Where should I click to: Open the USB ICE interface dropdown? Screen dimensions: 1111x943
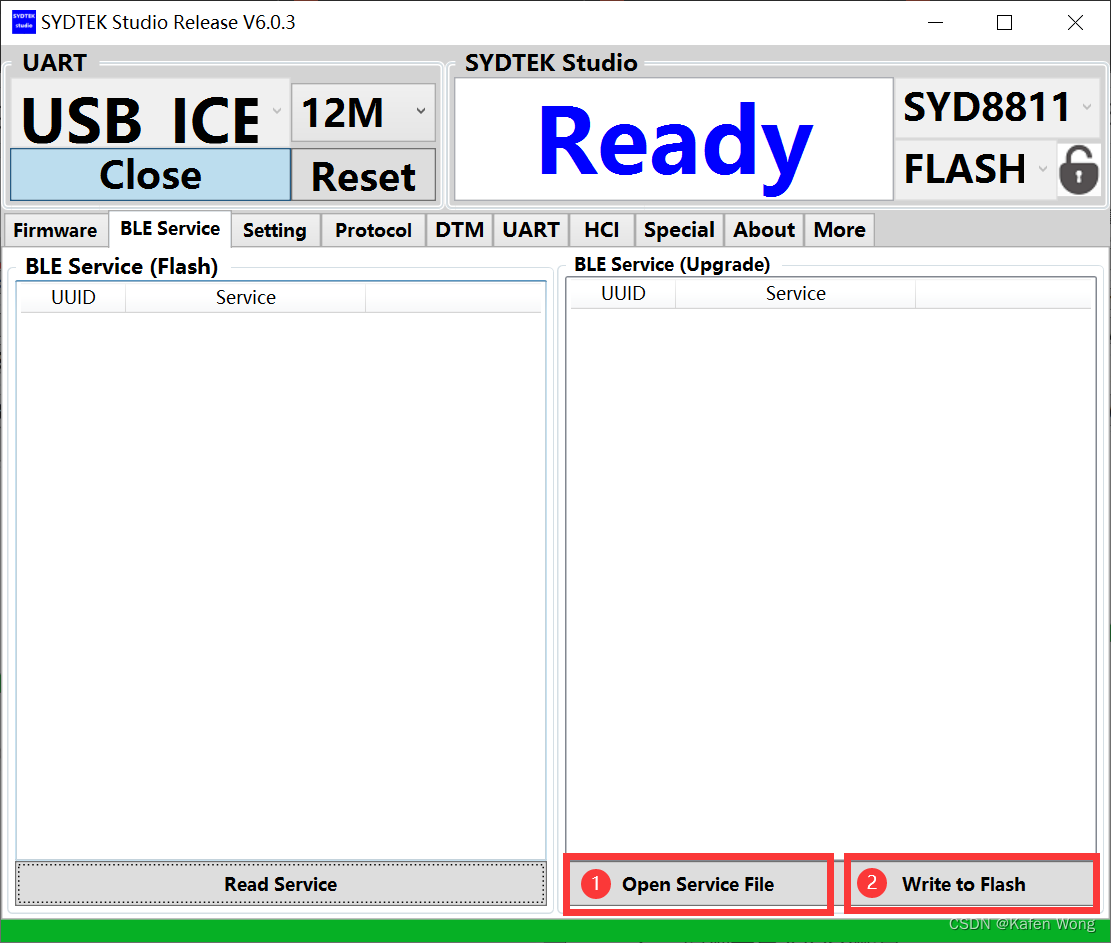click(x=276, y=112)
